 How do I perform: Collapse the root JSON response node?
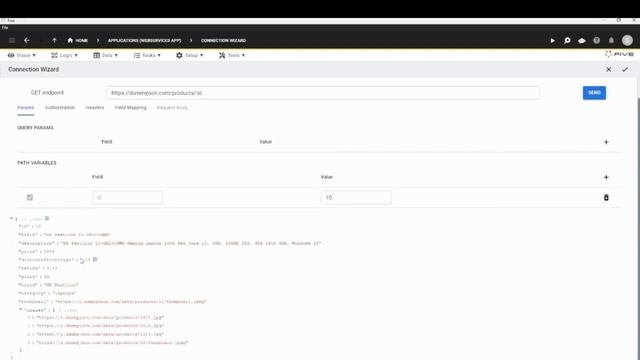coord(11,219)
